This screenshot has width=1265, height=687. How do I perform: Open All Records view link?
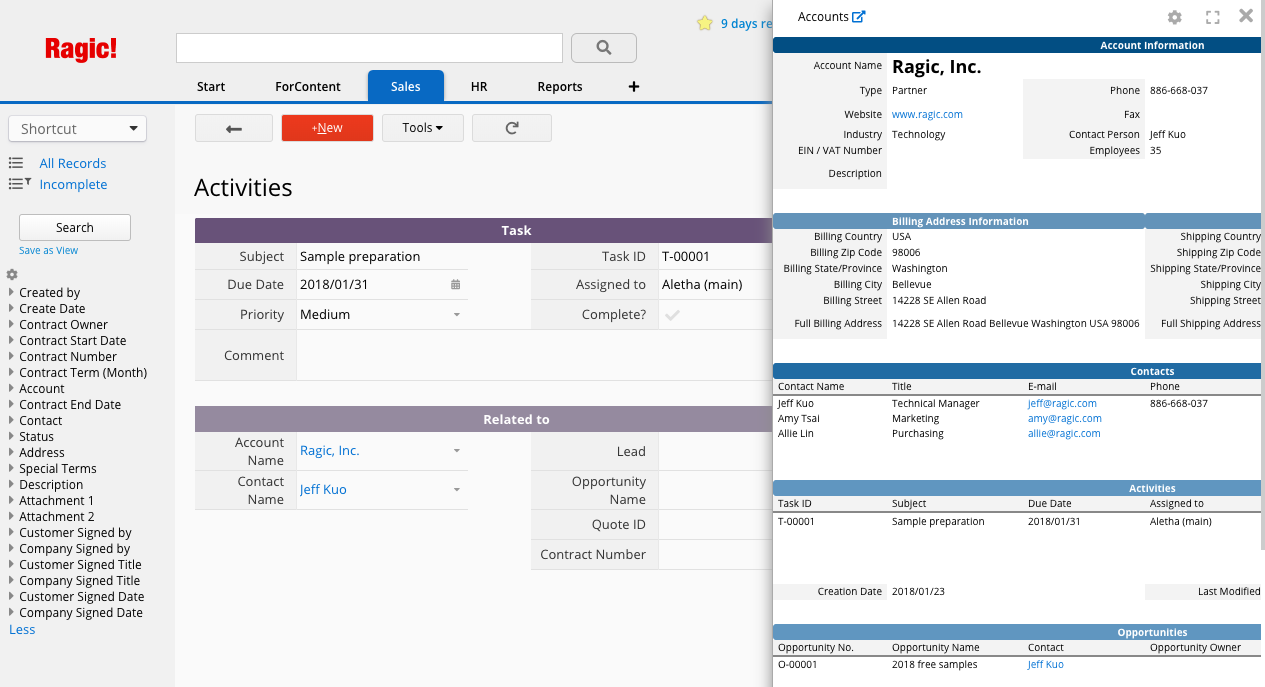73,163
